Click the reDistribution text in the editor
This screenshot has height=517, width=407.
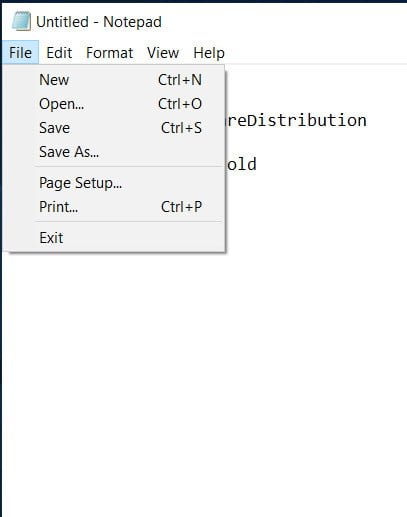[297, 120]
